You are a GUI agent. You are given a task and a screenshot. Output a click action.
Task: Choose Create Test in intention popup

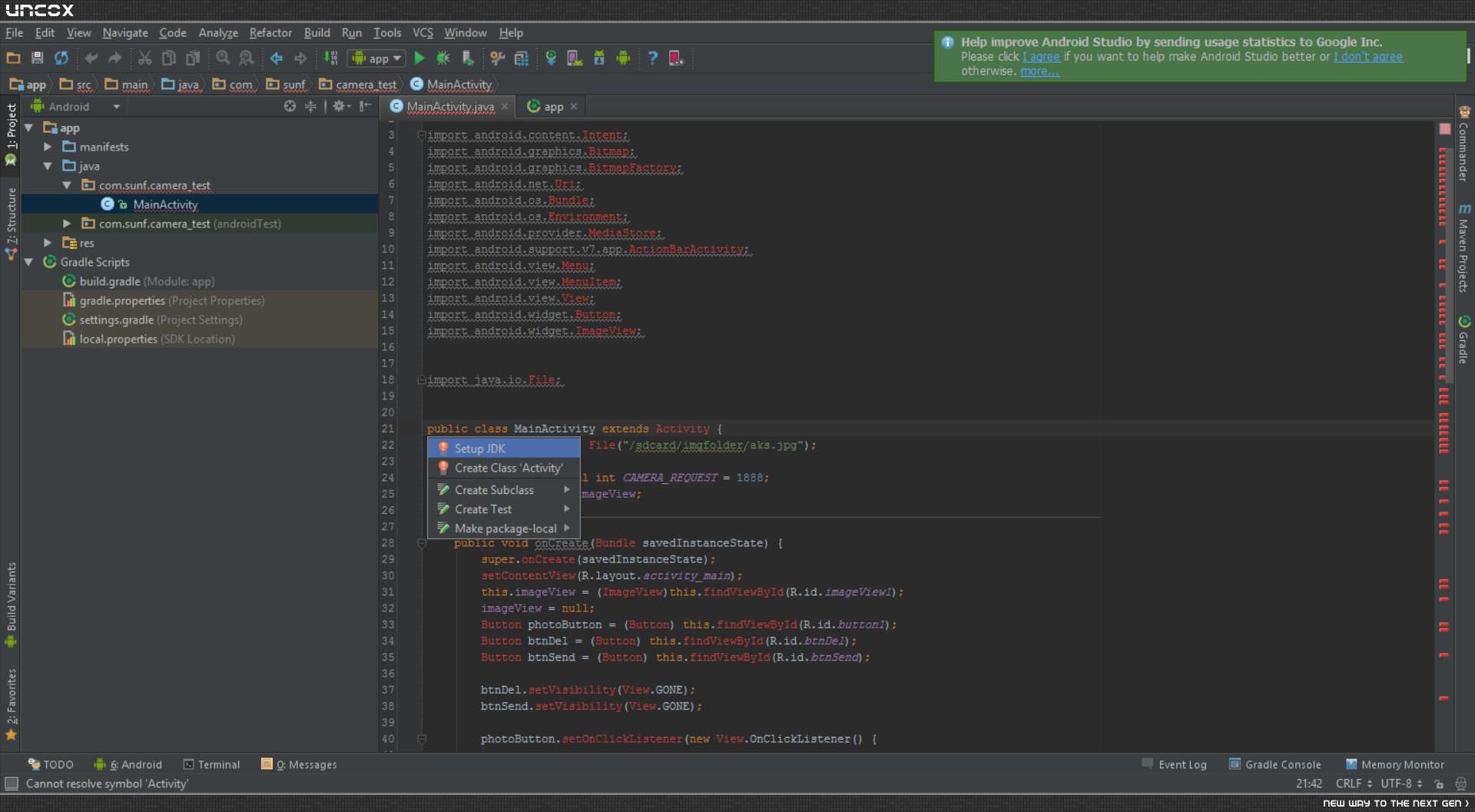click(x=503, y=509)
